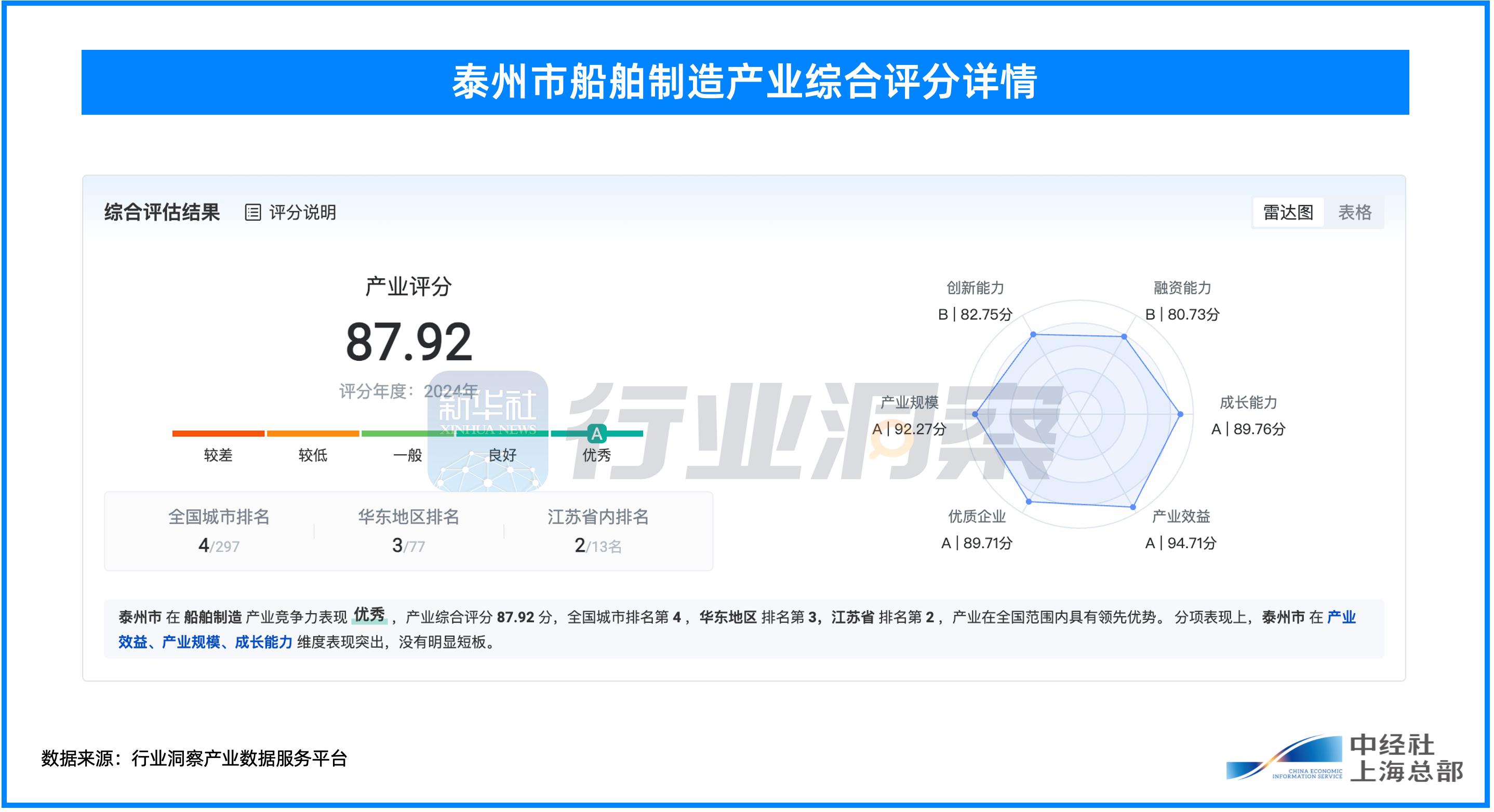Click the 成长能力 blue link in summary
The height and width of the screenshot is (812, 1494).
point(263,642)
